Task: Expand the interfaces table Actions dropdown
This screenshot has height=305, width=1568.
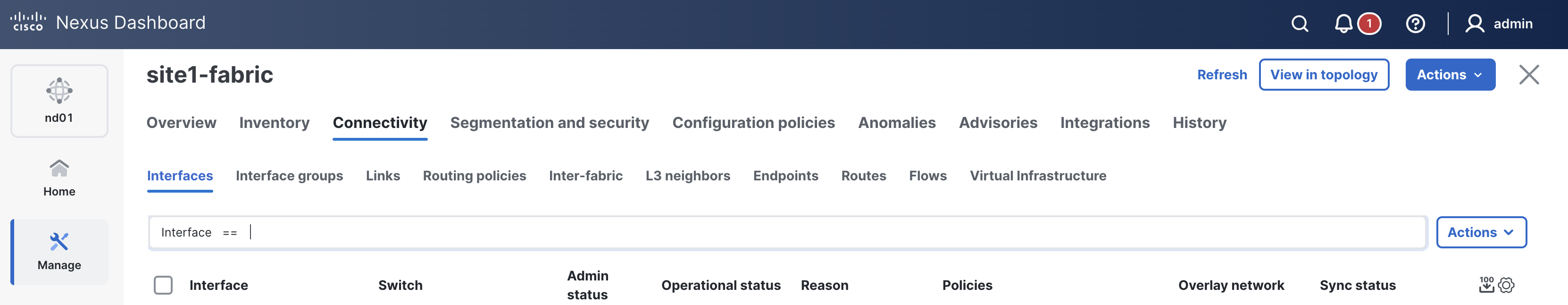Action: (1481, 233)
